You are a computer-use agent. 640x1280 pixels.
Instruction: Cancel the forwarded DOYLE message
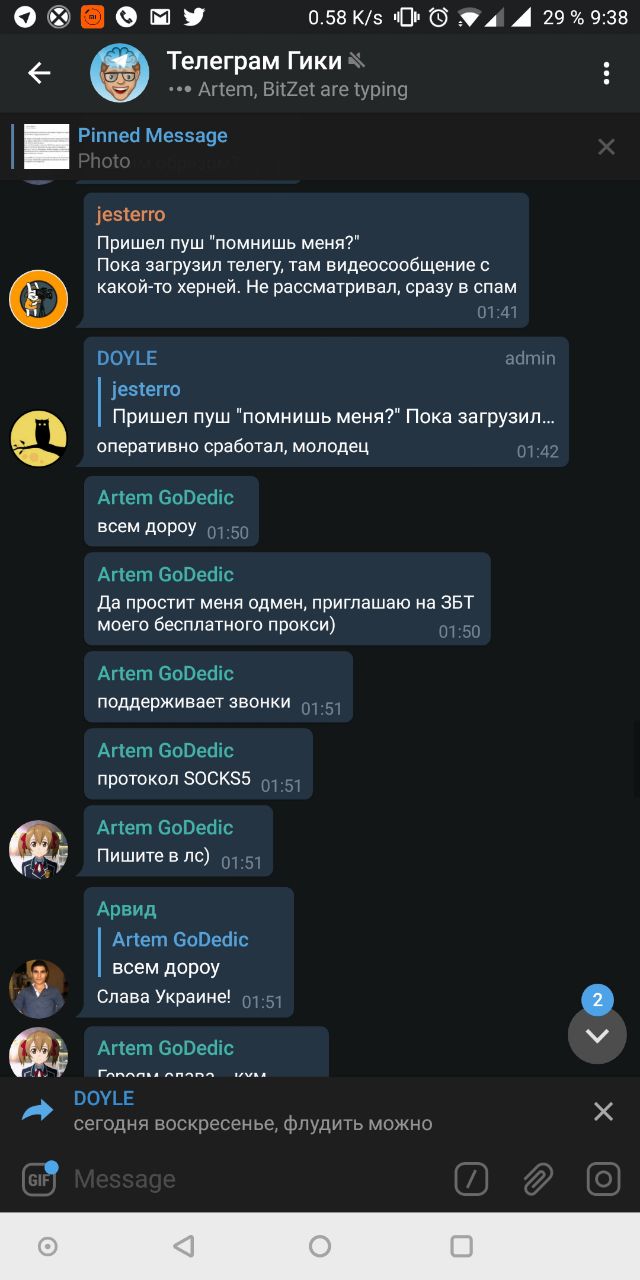[x=603, y=1111]
